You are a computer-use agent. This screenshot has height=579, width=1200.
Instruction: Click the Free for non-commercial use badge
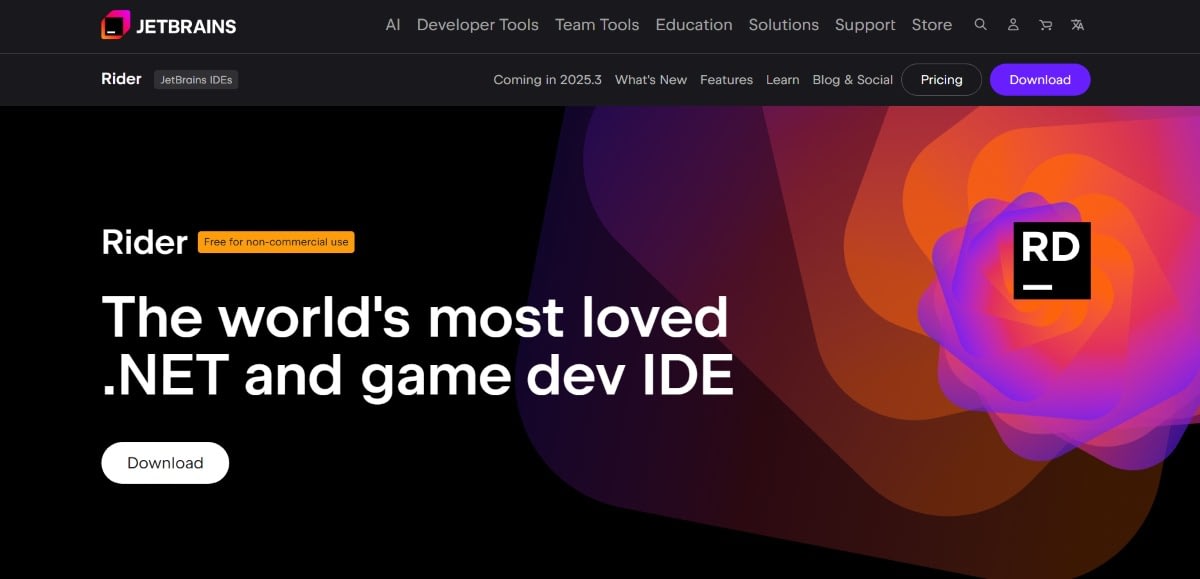(276, 242)
